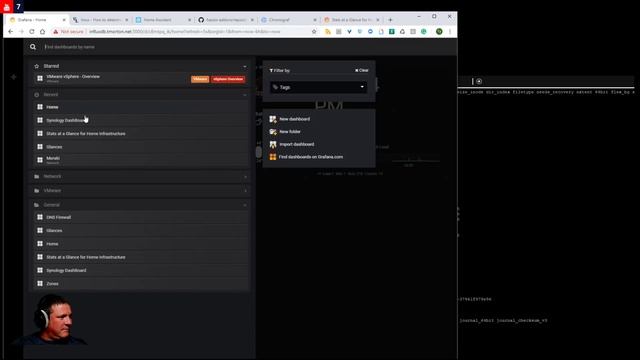The height and width of the screenshot is (360, 640).
Task: Open the DNS Firewall dashboard
Action: (x=141, y=217)
